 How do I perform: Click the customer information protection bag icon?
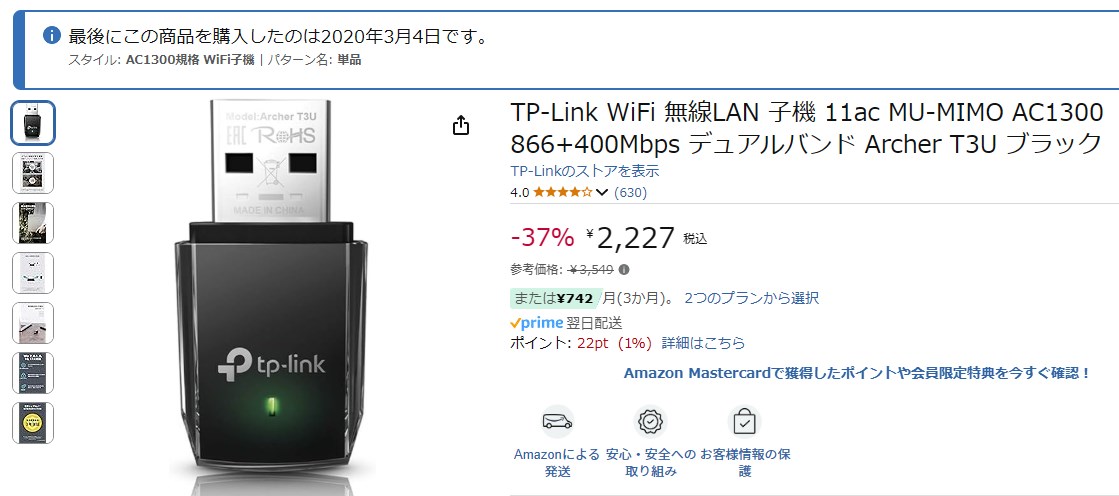744,422
